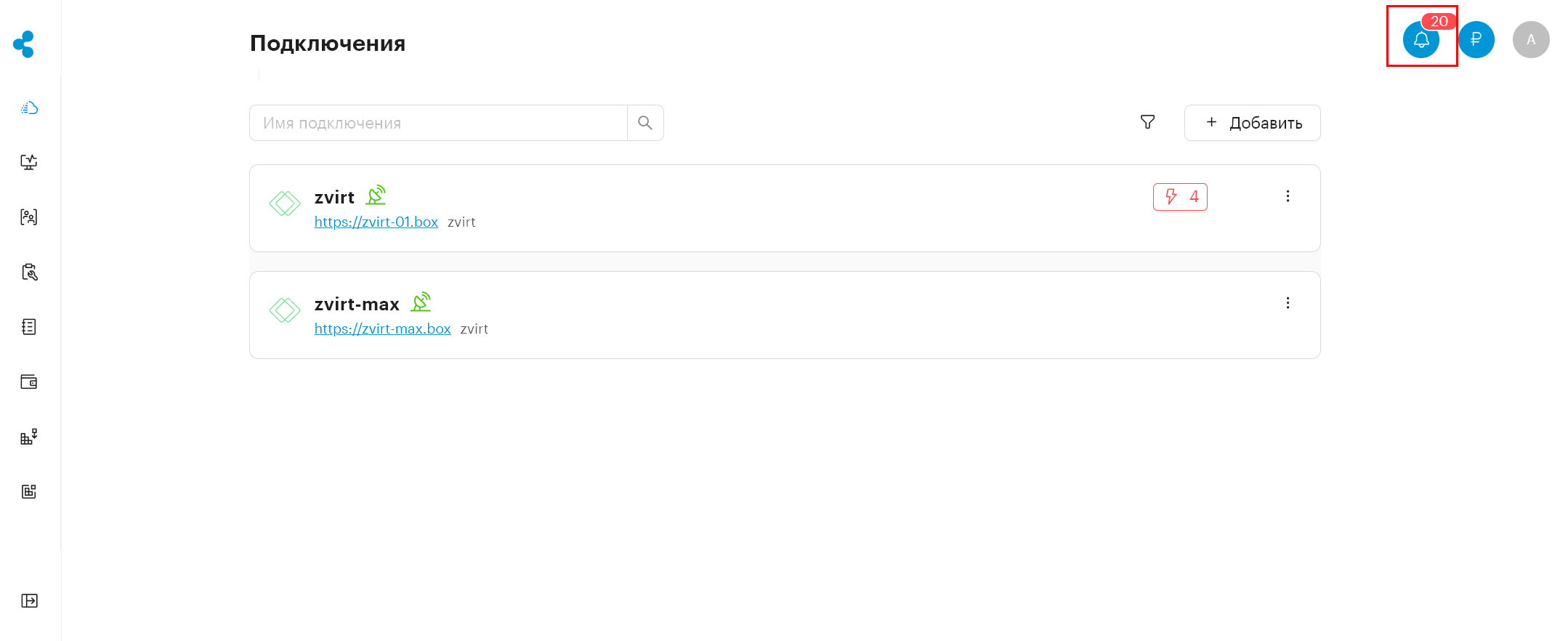The width and height of the screenshot is (1568, 641).
Task: Select the cloud connections sidebar icon
Action: click(29, 108)
